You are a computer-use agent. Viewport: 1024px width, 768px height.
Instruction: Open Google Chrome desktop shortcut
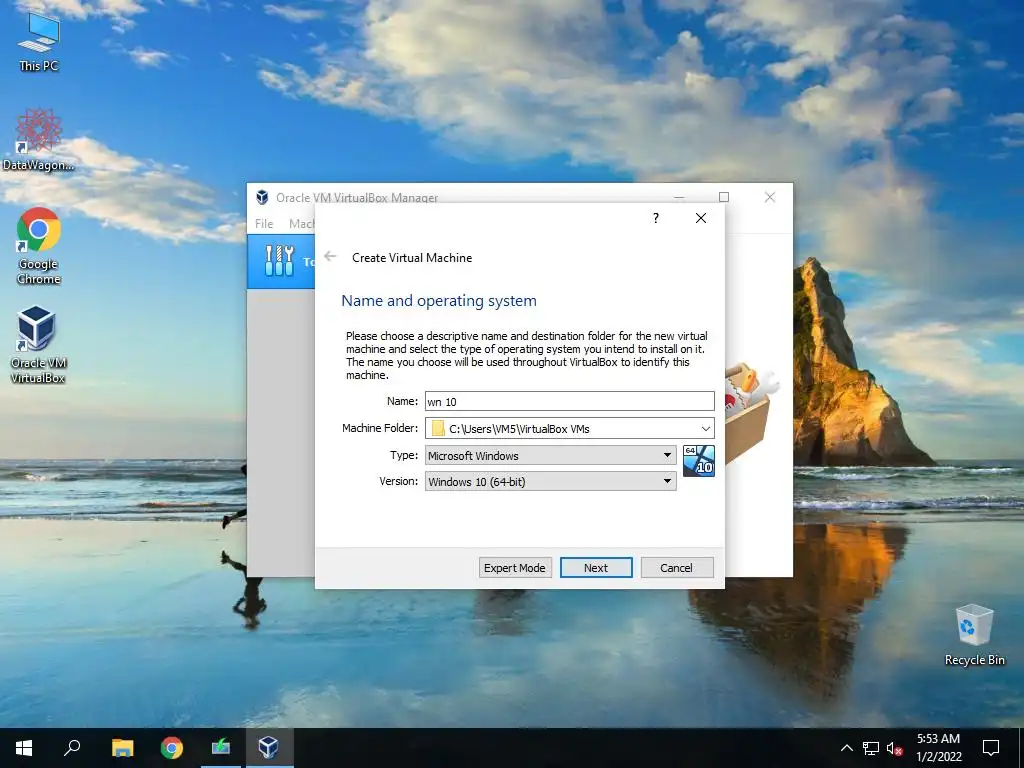coord(39,246)
